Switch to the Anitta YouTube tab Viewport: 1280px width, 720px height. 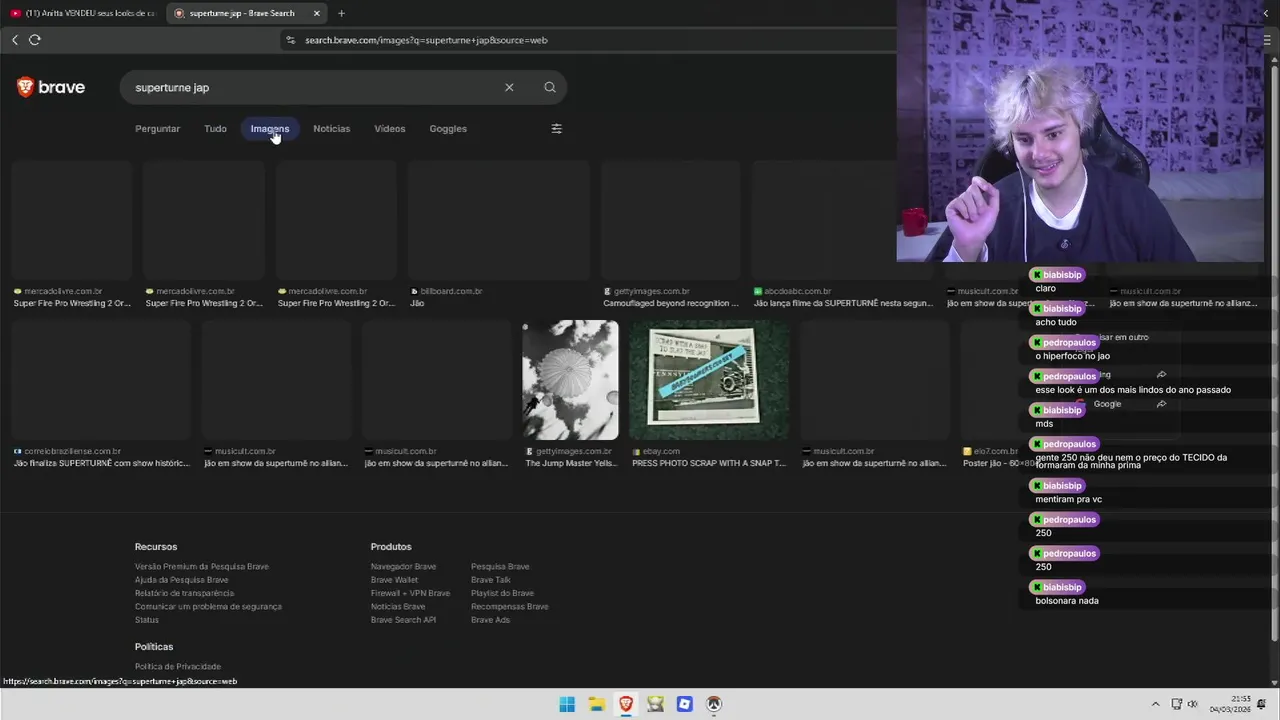(84, 13)
